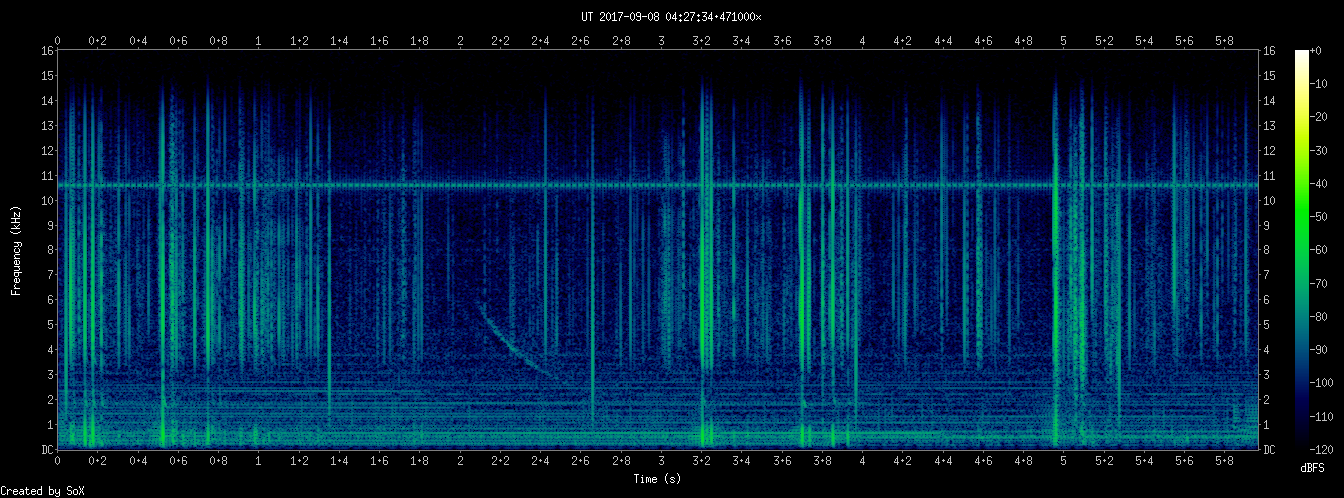Select the '-80' value on the dBFS scale

(1318, 316)
